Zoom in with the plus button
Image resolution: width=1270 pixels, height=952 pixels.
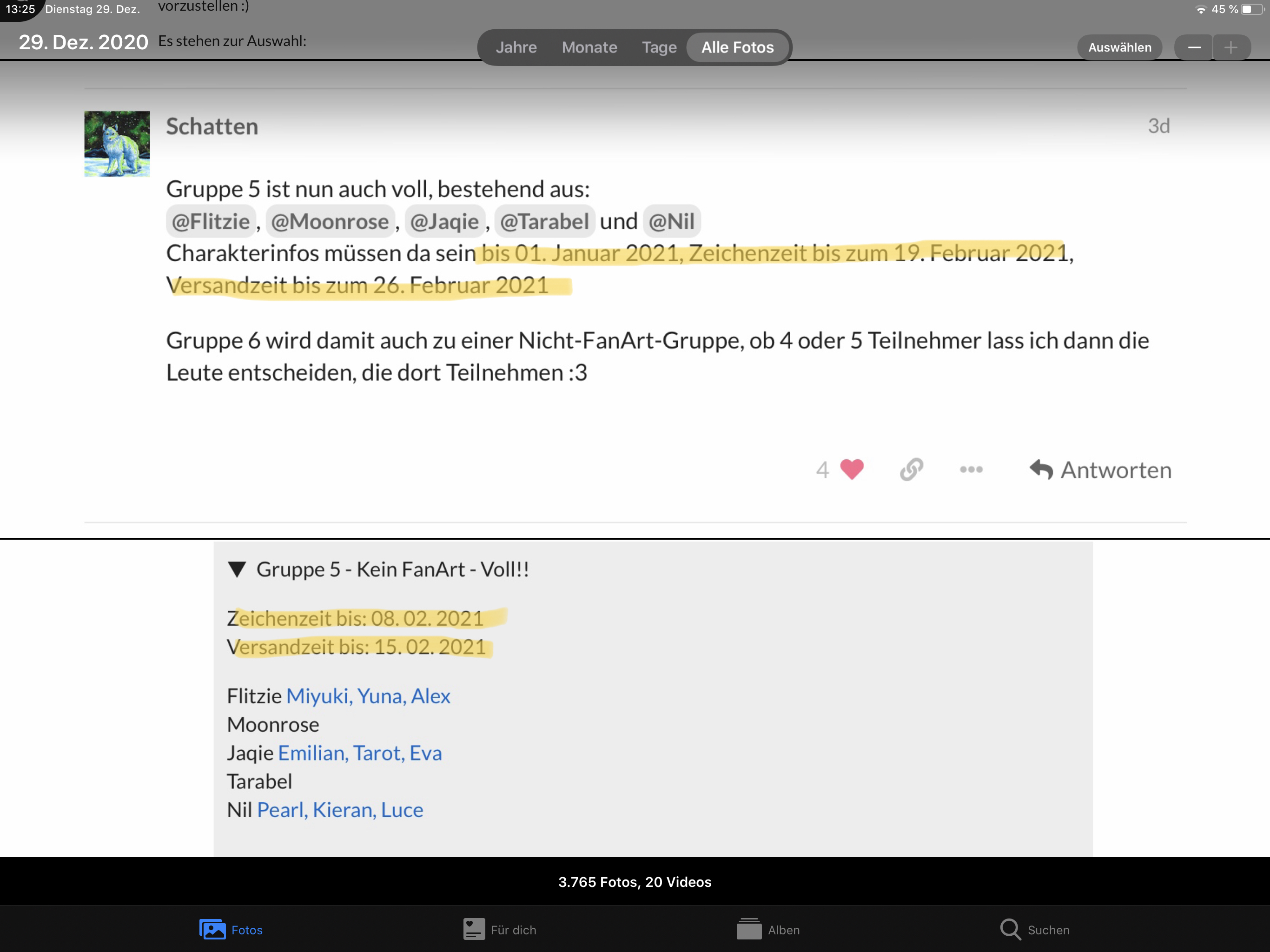1230,48
